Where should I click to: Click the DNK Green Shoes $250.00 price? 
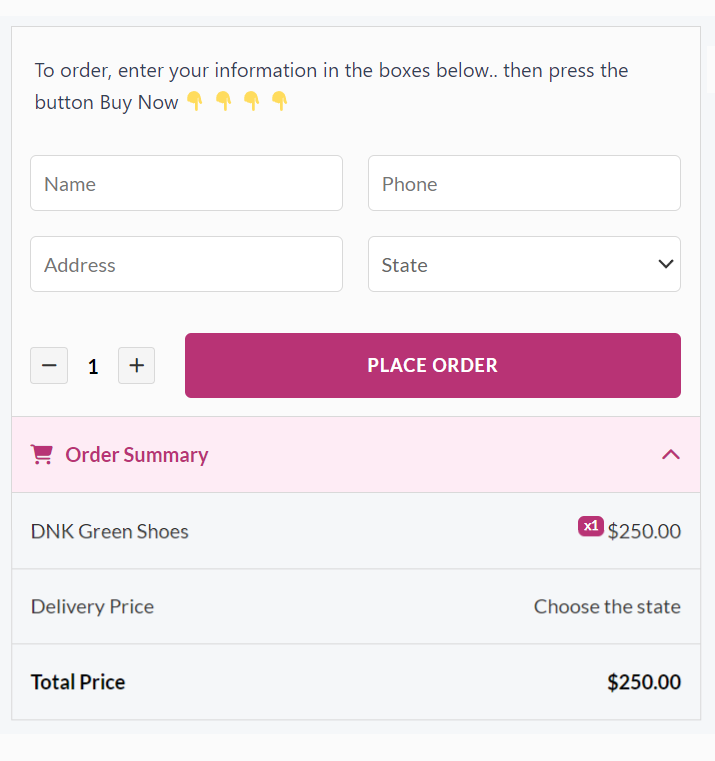point(644,531)
